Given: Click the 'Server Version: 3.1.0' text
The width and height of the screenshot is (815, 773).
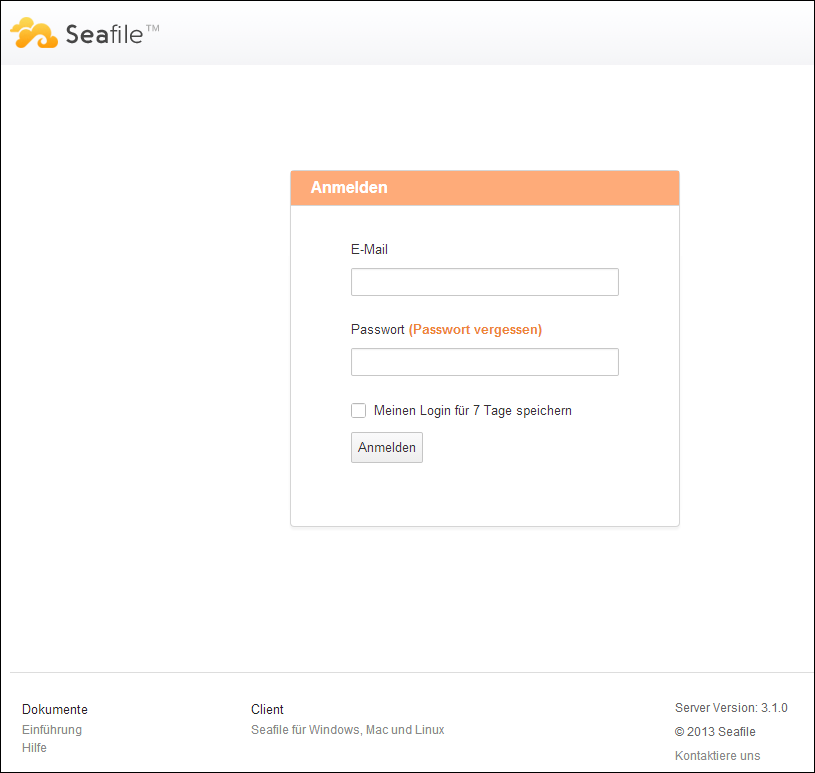Looking at the screenshot, I should click(731, 708).
